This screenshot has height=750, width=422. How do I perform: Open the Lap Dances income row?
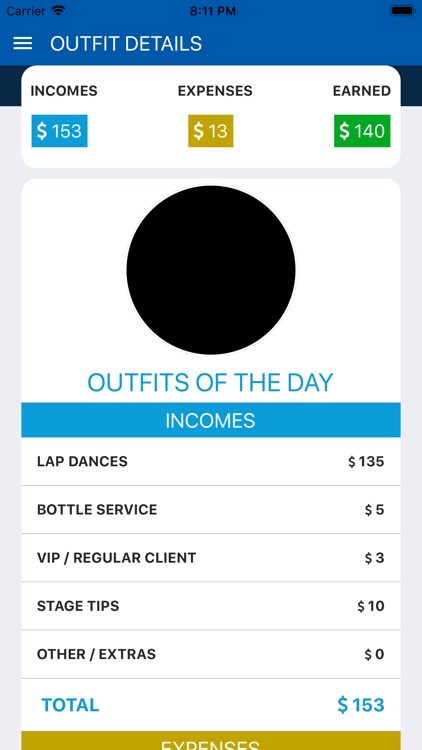(x=211, y=462)
